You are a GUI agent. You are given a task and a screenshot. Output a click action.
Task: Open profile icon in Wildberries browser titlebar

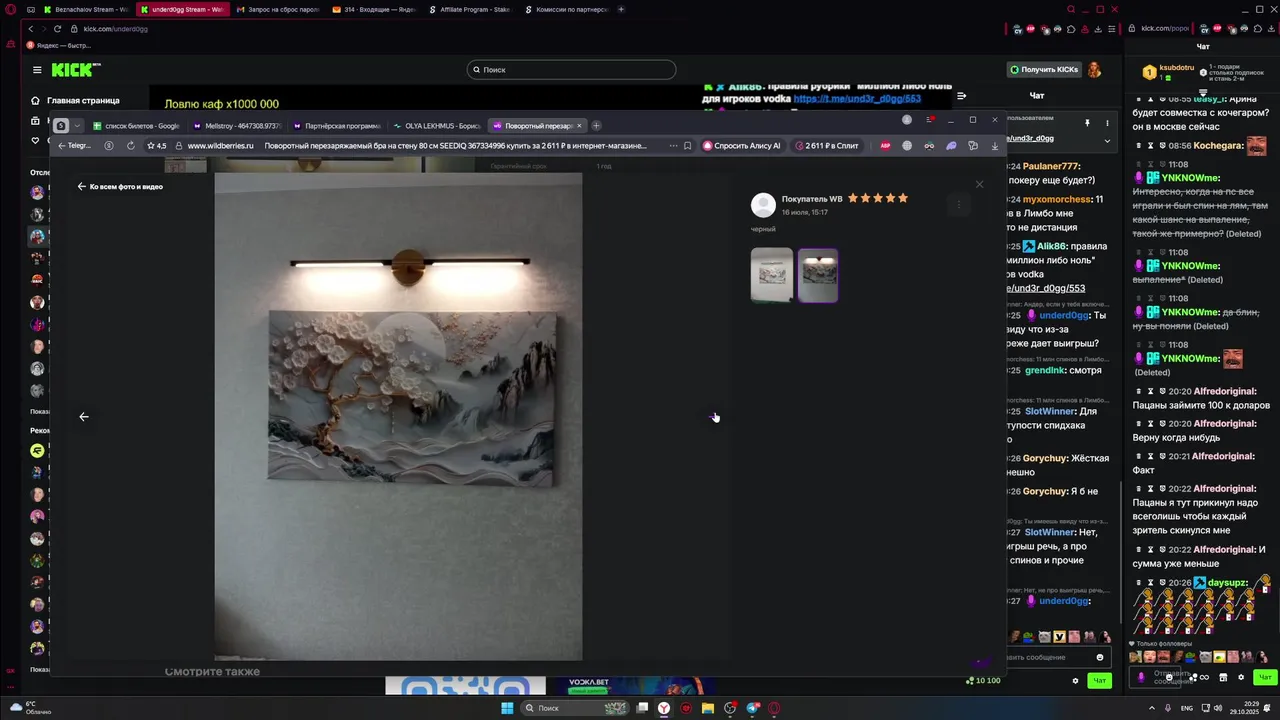[907, 120]
